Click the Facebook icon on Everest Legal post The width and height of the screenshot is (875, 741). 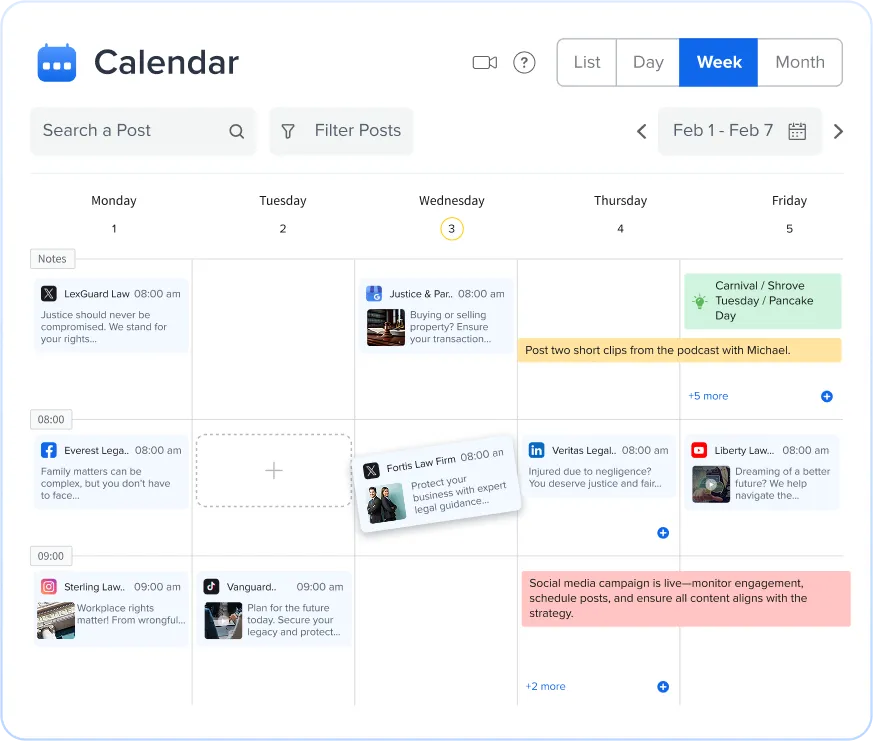[49, 450]
